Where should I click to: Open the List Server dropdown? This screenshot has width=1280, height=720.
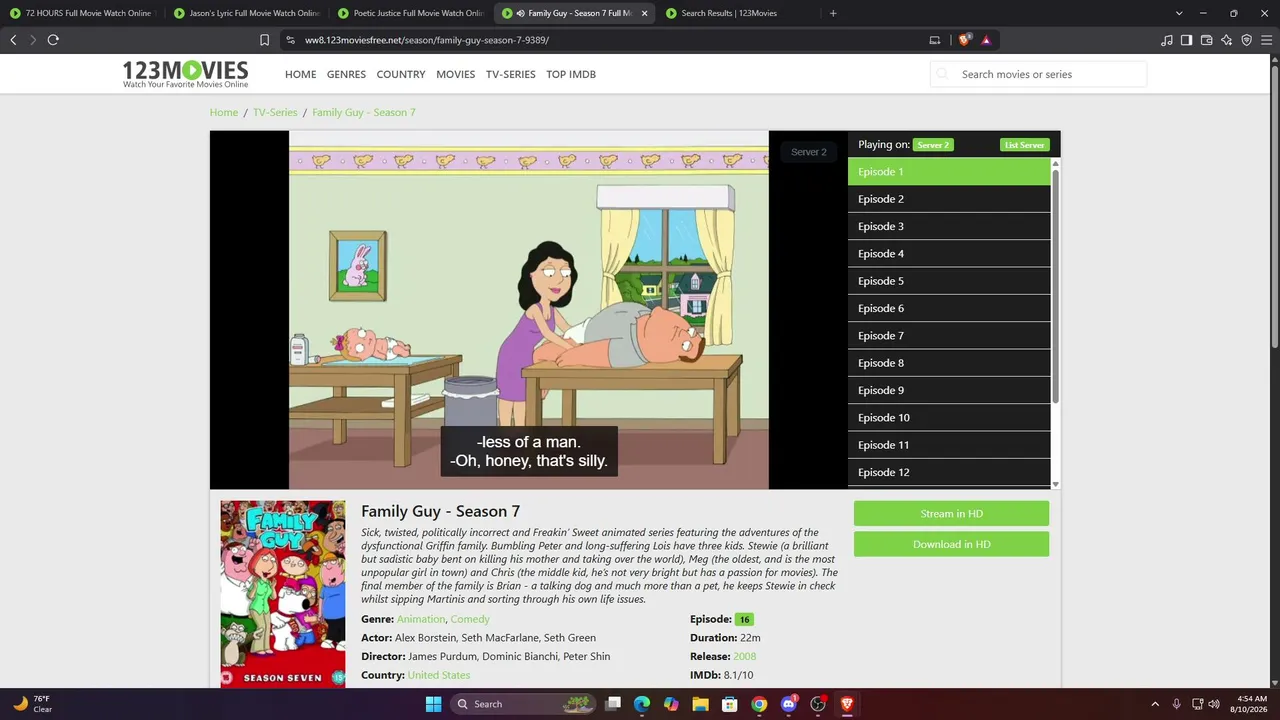point(1025,145)
